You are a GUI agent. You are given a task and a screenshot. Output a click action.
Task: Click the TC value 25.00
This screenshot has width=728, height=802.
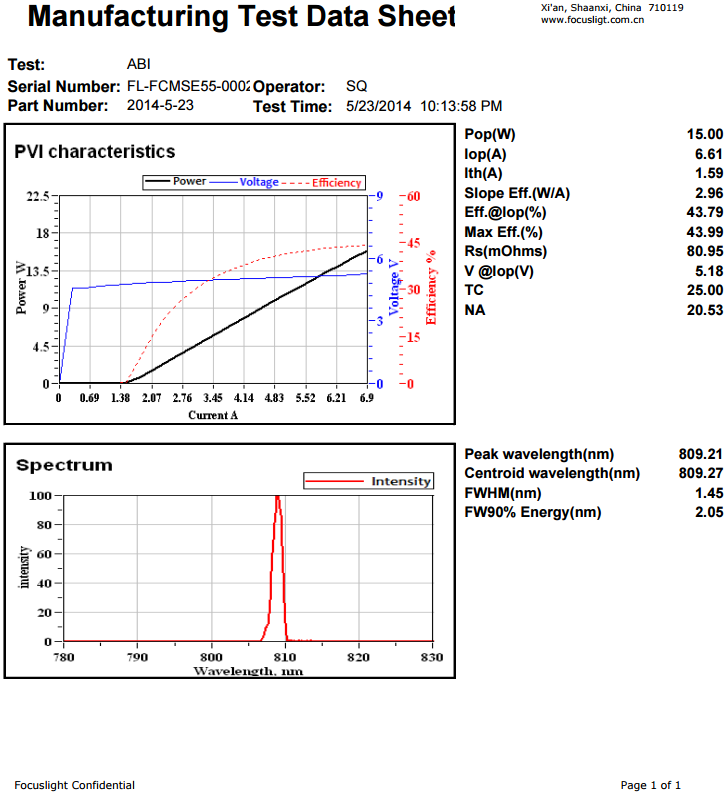pyautogui.click(x=705, y=290)
